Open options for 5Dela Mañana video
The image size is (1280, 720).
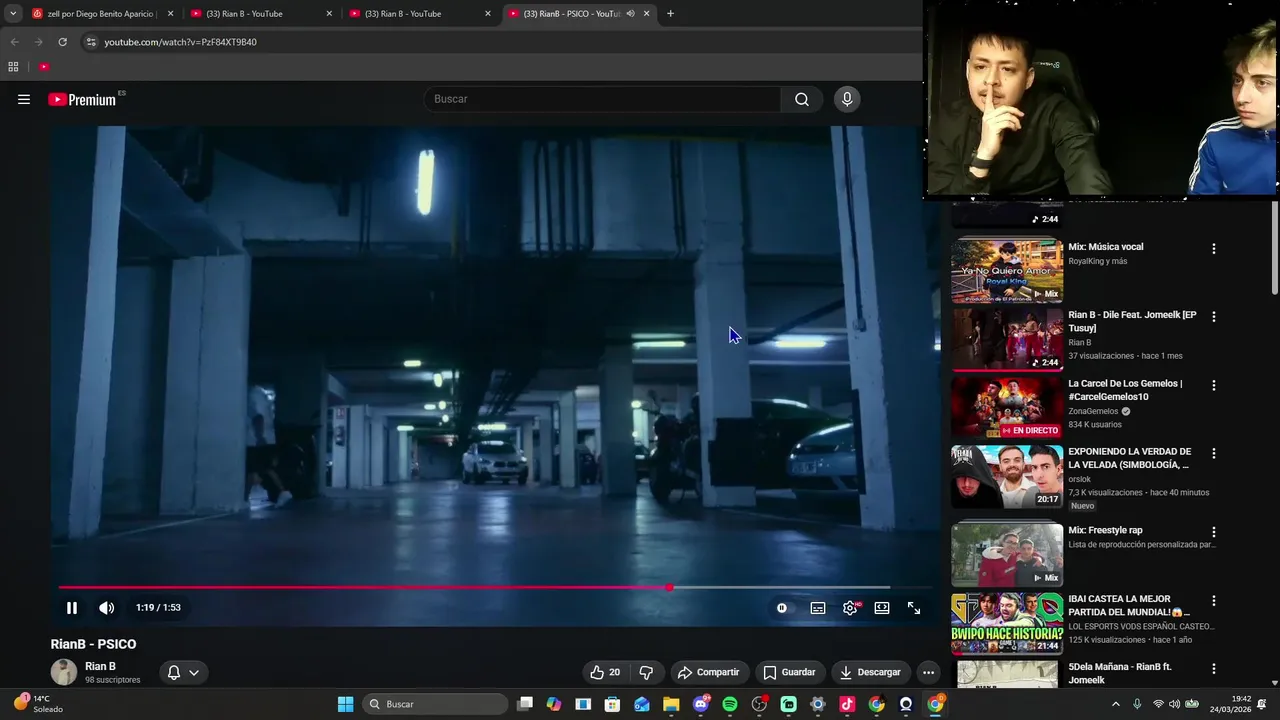tap(1214, 669)
